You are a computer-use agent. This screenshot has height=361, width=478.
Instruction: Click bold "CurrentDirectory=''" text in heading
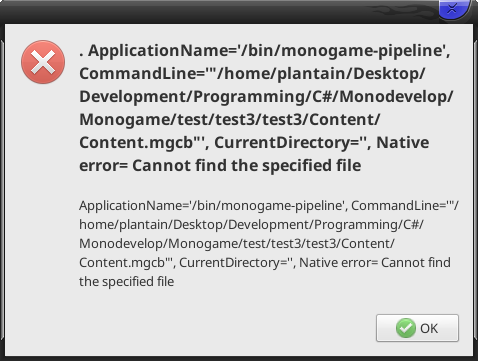point(291,143)
